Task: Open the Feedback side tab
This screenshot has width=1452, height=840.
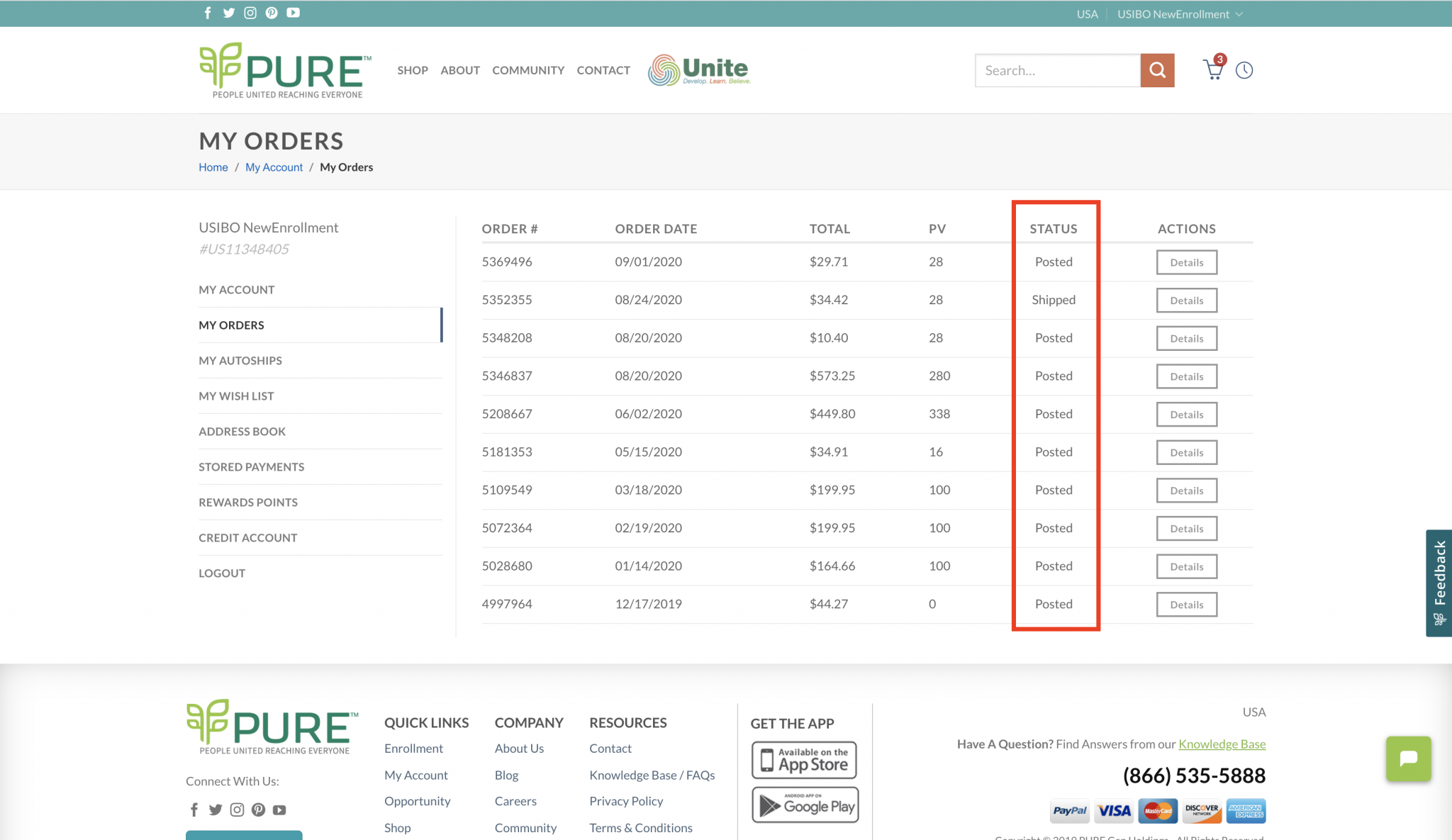Action: tap(1439, 583)
